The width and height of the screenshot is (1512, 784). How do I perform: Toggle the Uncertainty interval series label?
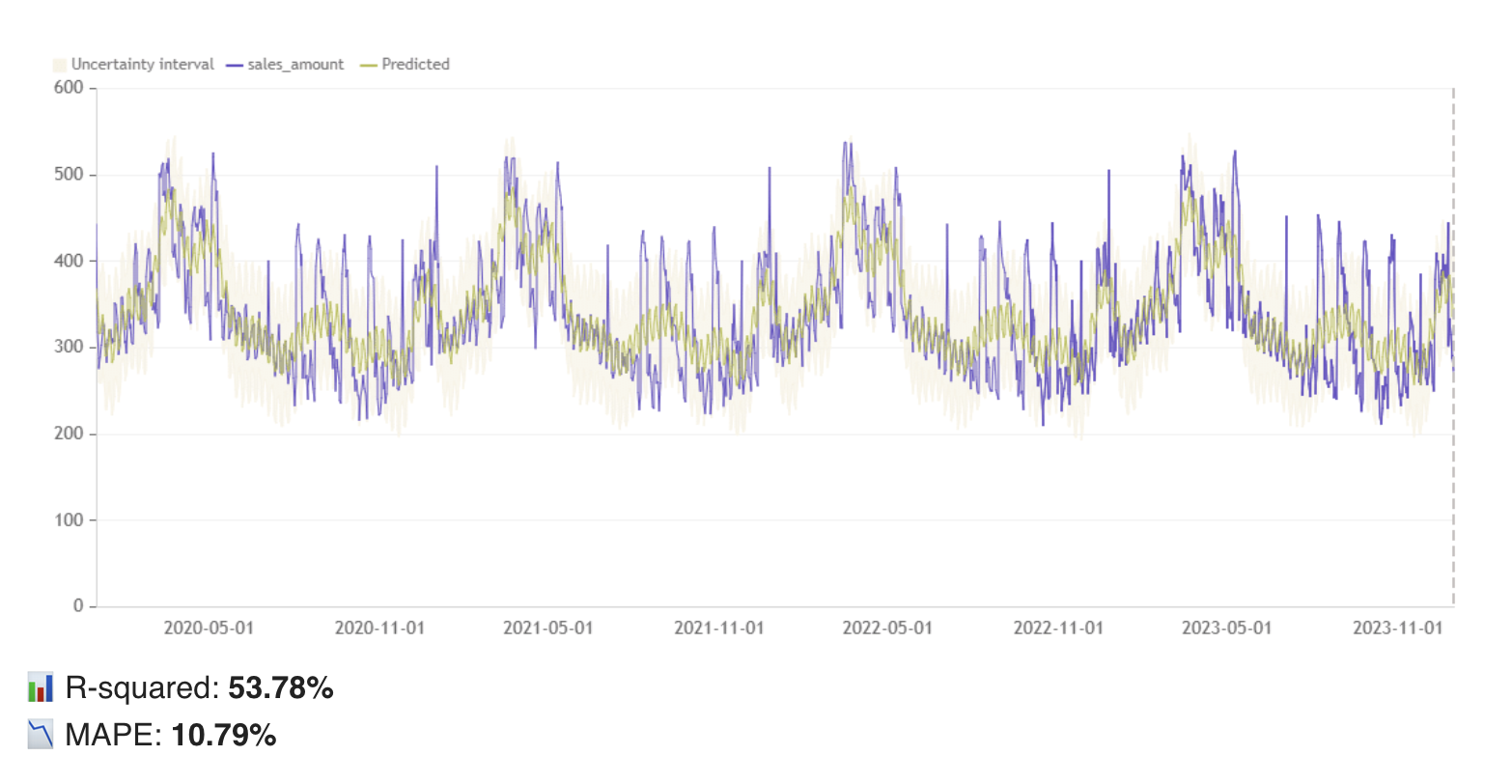[x=143, y=65]
